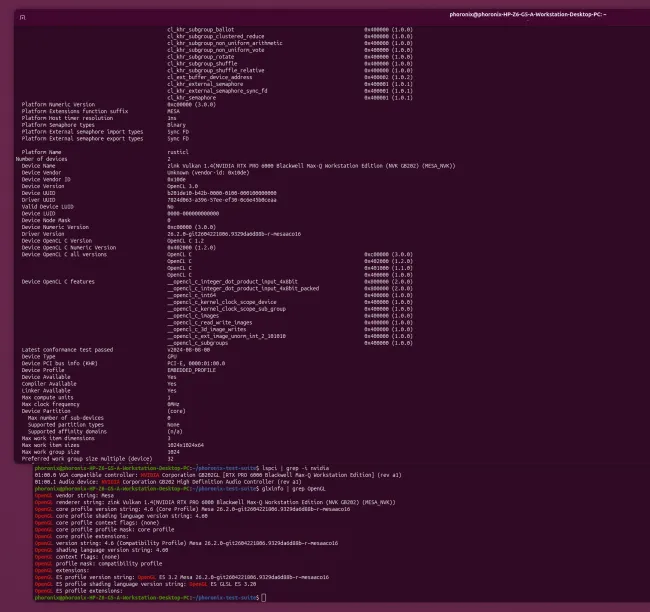Click 'Max work item dimensions' label
This screenshot has height=612, width=650.
(x=58, y=438)
